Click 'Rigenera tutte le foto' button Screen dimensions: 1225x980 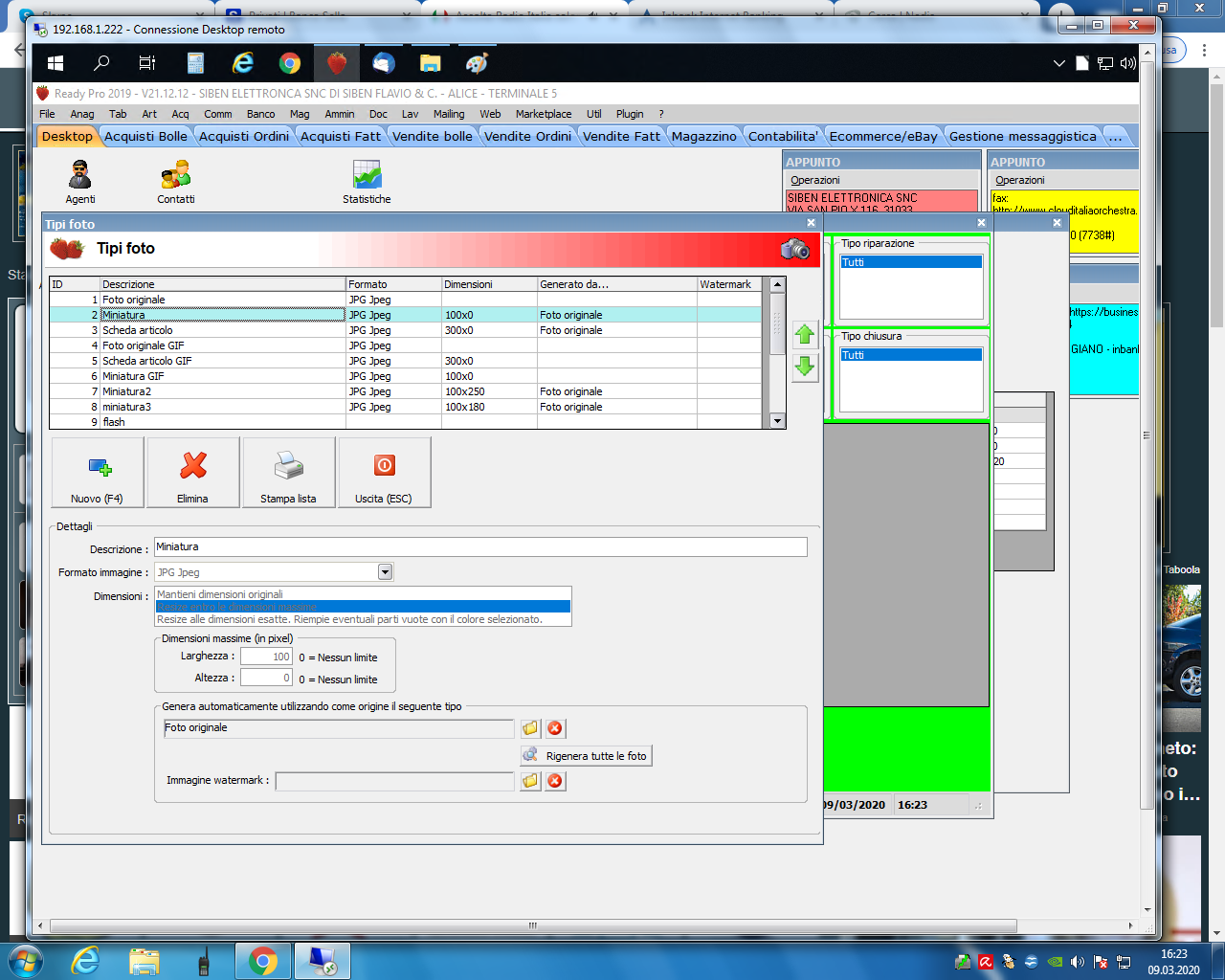[x=587, y=756]
